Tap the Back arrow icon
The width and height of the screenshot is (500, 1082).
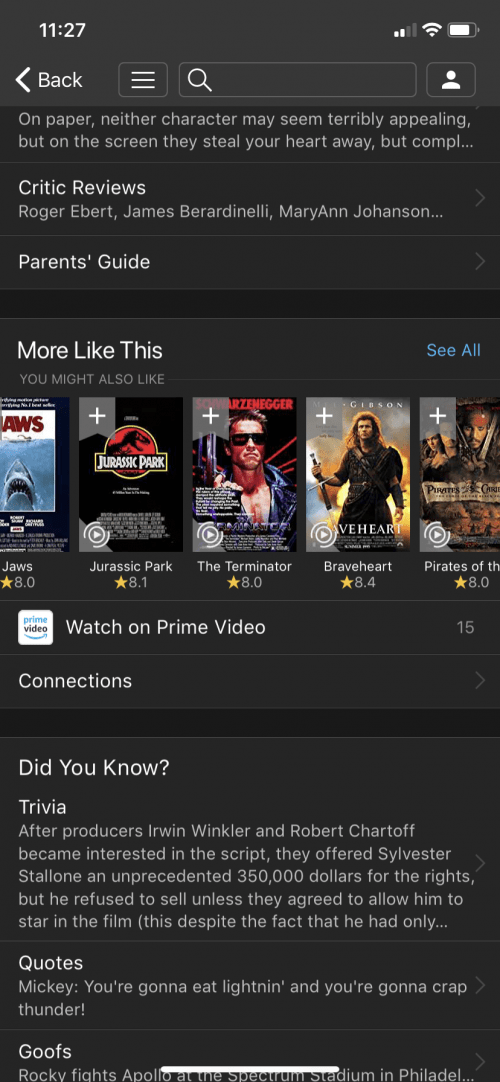23,80
